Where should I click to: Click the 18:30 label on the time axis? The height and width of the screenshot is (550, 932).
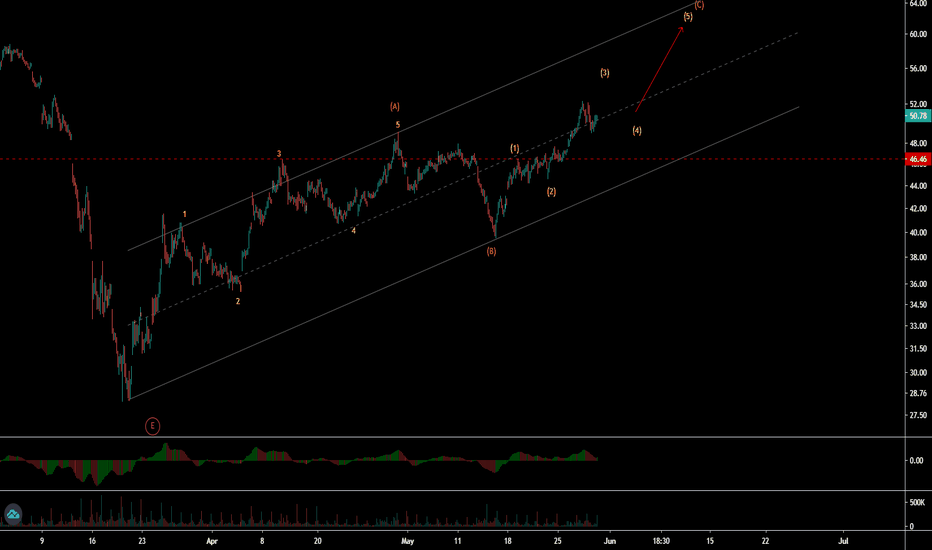(x=661, y=541)
